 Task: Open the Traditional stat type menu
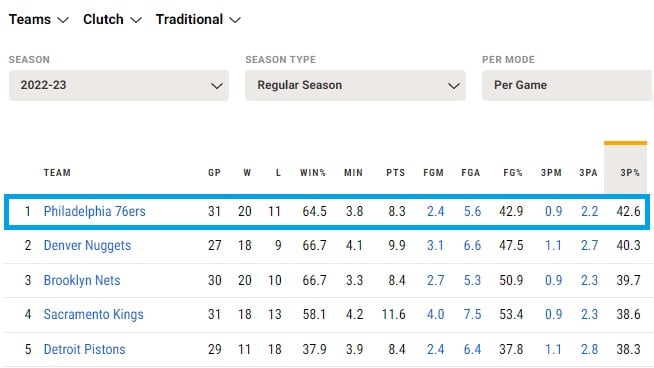coord(198,19)
